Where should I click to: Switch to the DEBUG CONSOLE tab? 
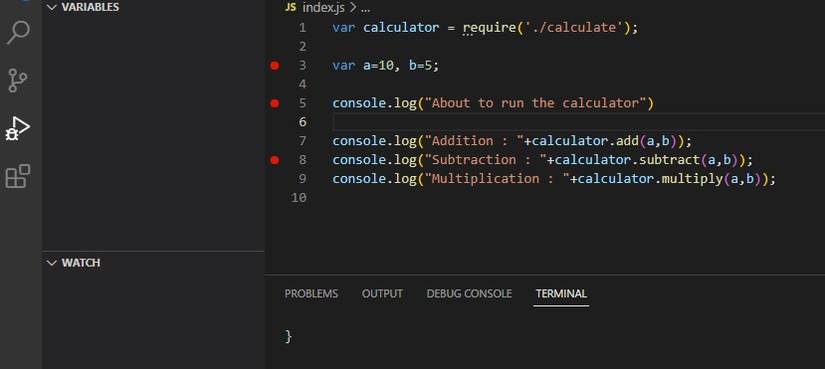(469, 294)
